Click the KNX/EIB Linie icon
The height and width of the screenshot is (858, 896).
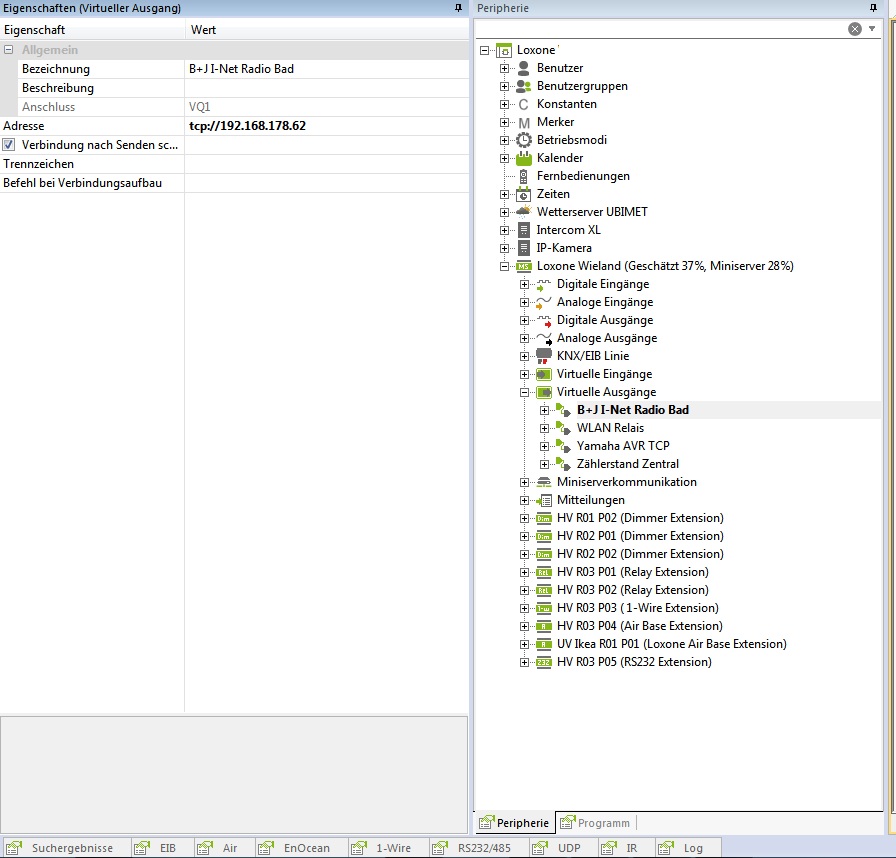(x=544, y=356)
